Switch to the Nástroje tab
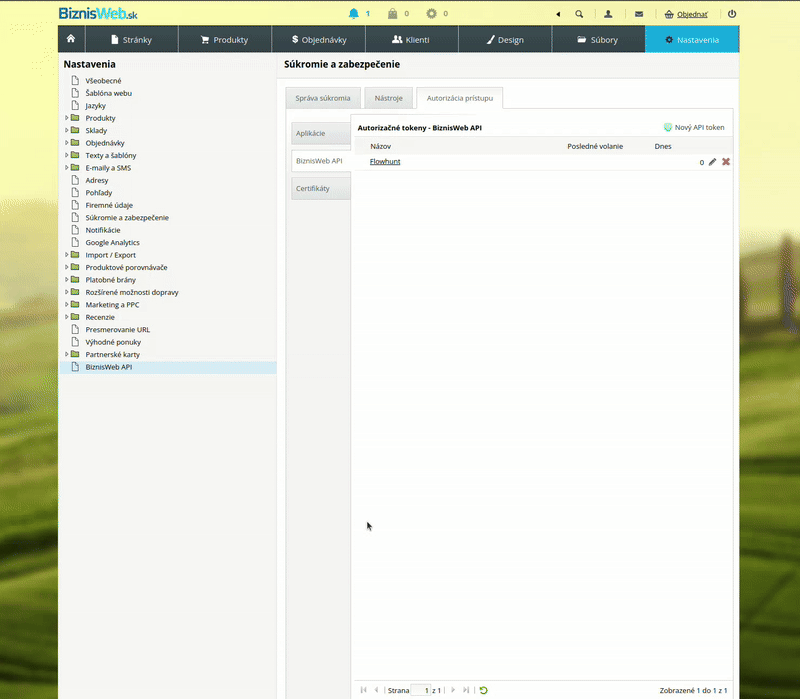Image resolution: width=800 pixels, height=699 pixels. click(389, 98)
